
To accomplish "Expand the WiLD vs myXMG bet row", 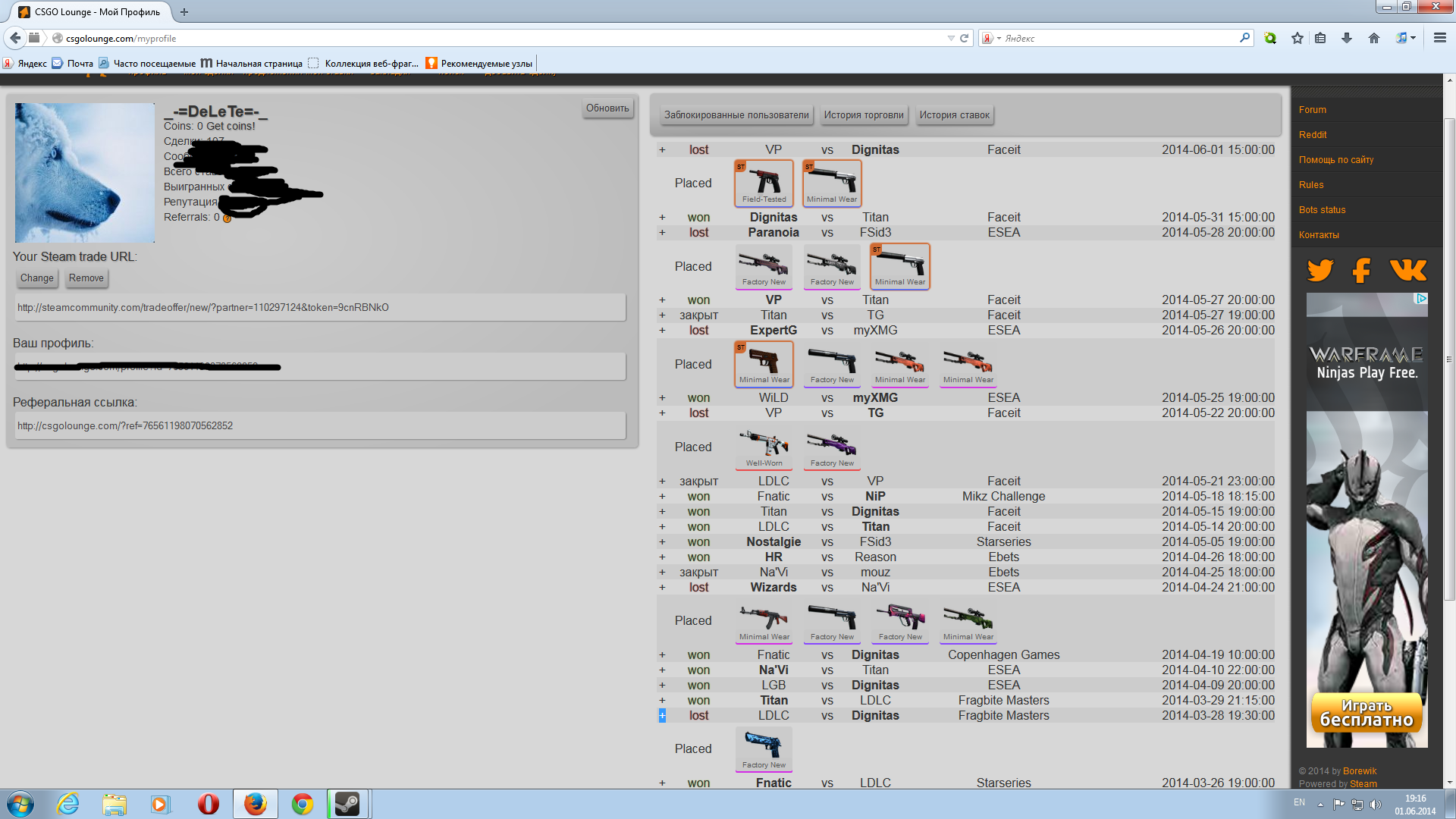I will pyautogui.click(x=662, y=398).
